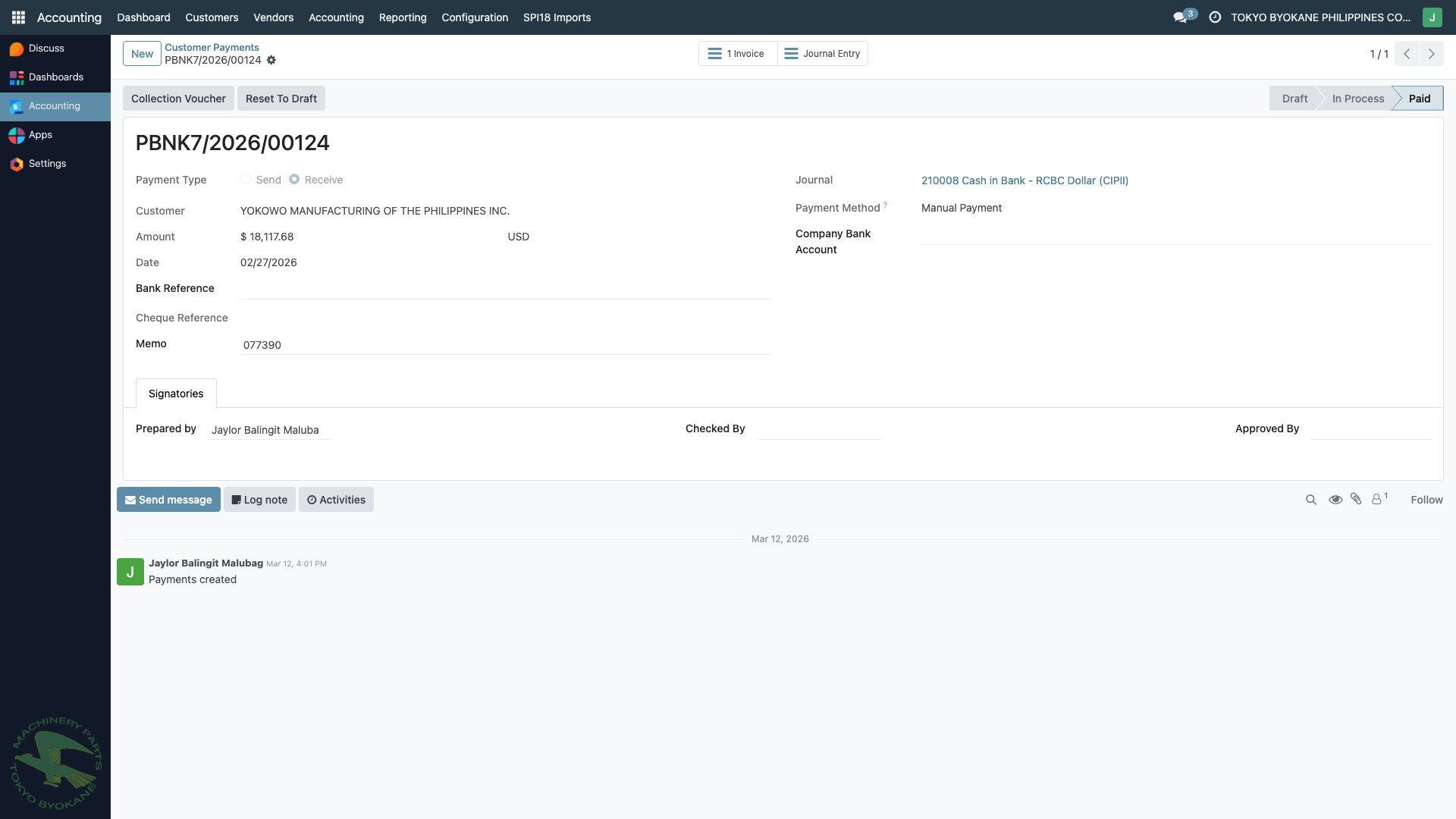1456x819 pixels.
Task: Open journal 210008 Cash in Bank link
Action: click(x=1025, y=180)
